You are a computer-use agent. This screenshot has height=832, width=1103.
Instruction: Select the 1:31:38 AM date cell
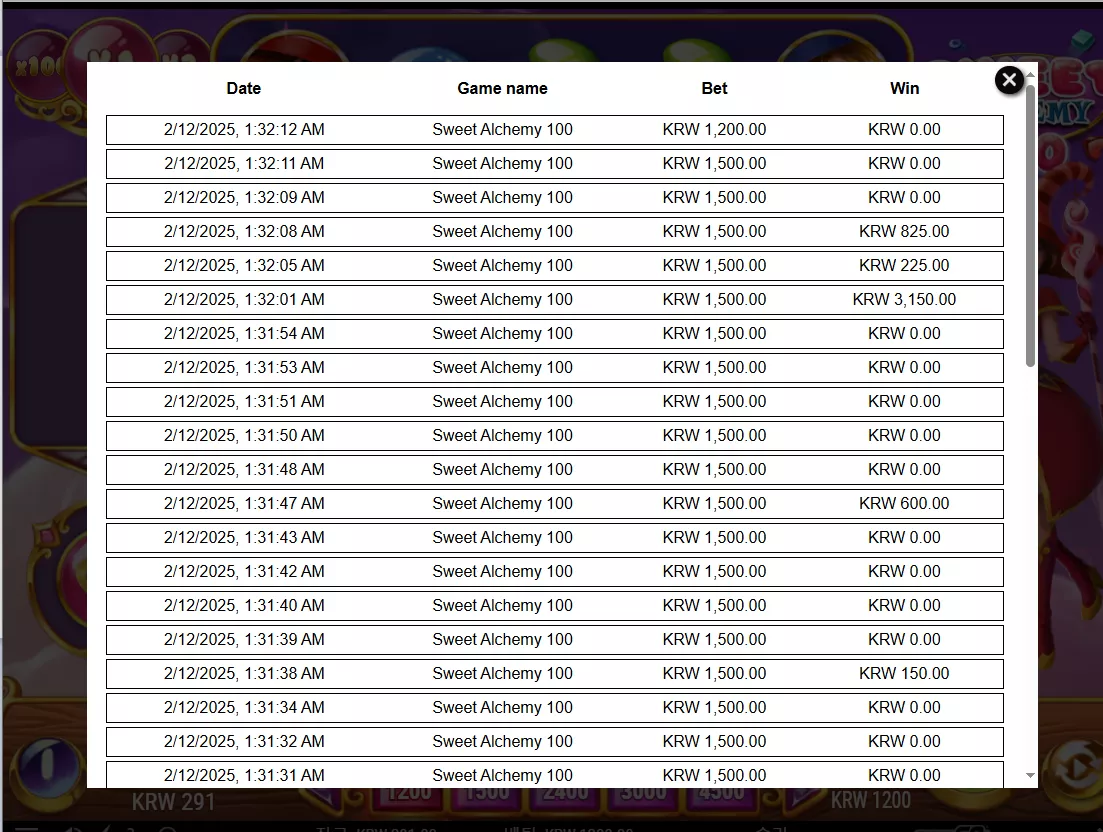pyautogui.click(x=244, y=673)
